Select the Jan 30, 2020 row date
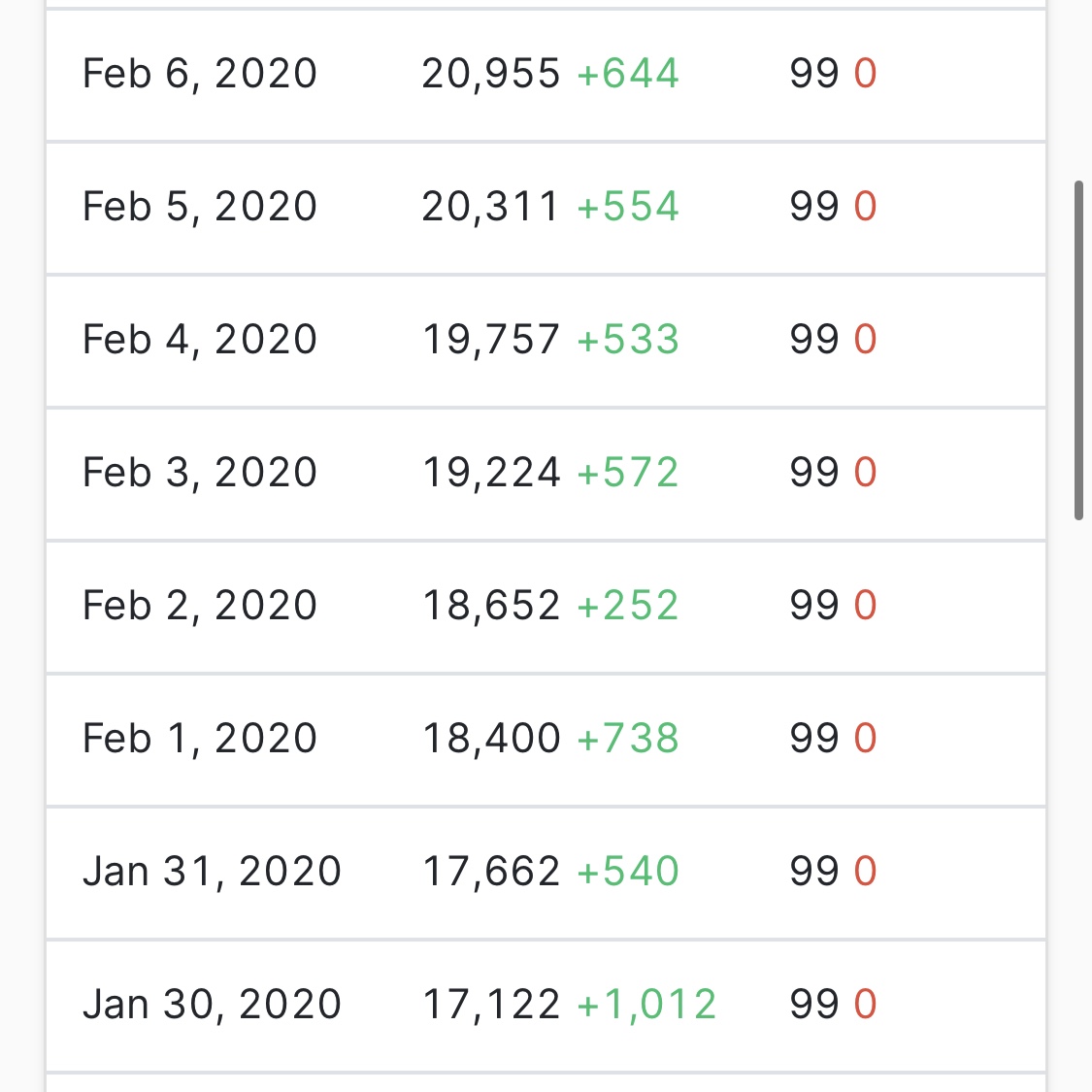The image size is (1092, 1092). click(212, 1005)
